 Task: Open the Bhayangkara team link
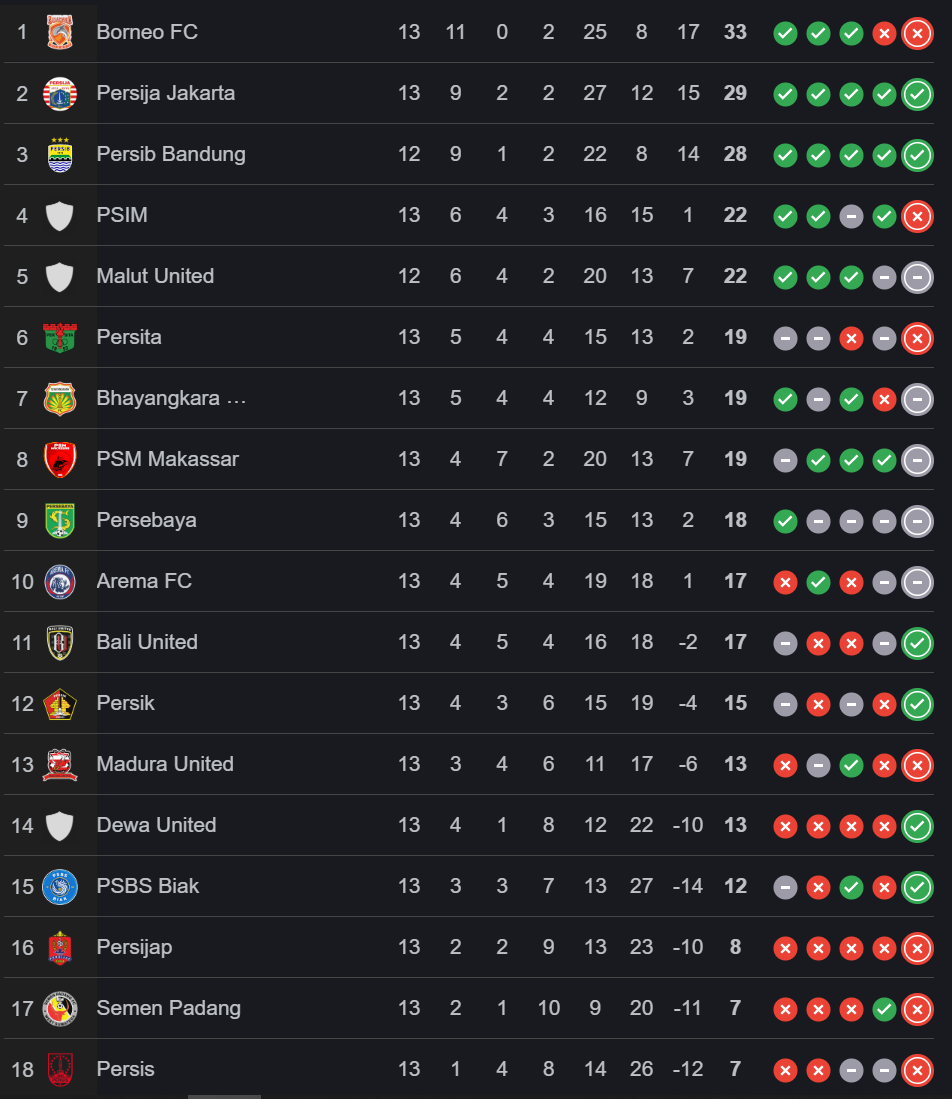170,398
